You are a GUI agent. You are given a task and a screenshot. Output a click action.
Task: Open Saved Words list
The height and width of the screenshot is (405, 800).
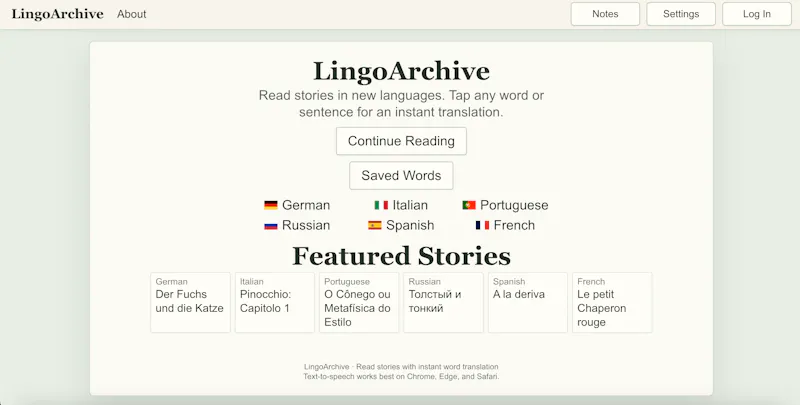(x=402, y=175)
